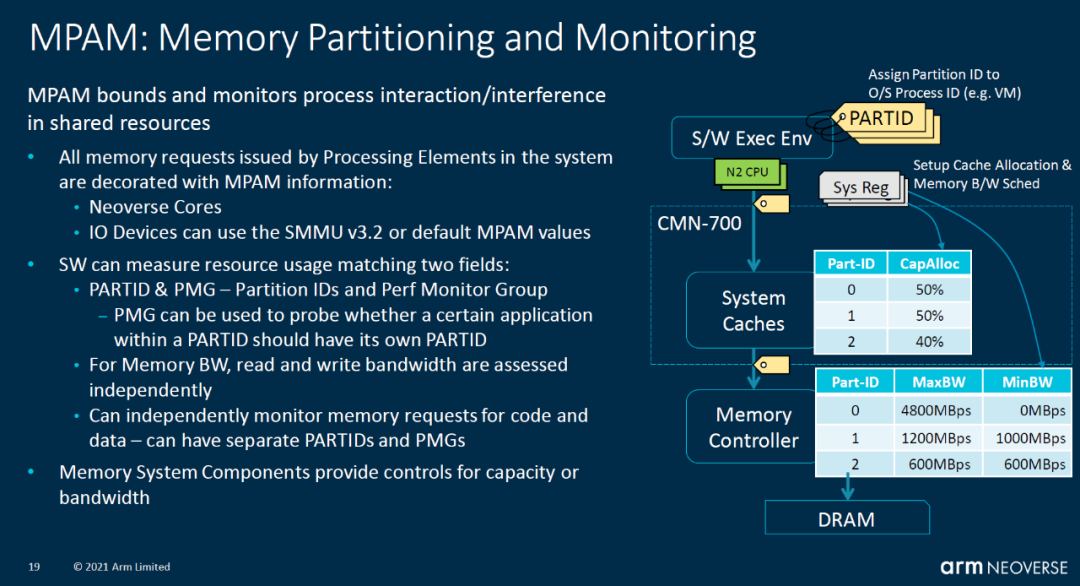This screenshot has width=1080, height=586.
Task: Select the S/W Exec Env box
Action: point(751,138)
